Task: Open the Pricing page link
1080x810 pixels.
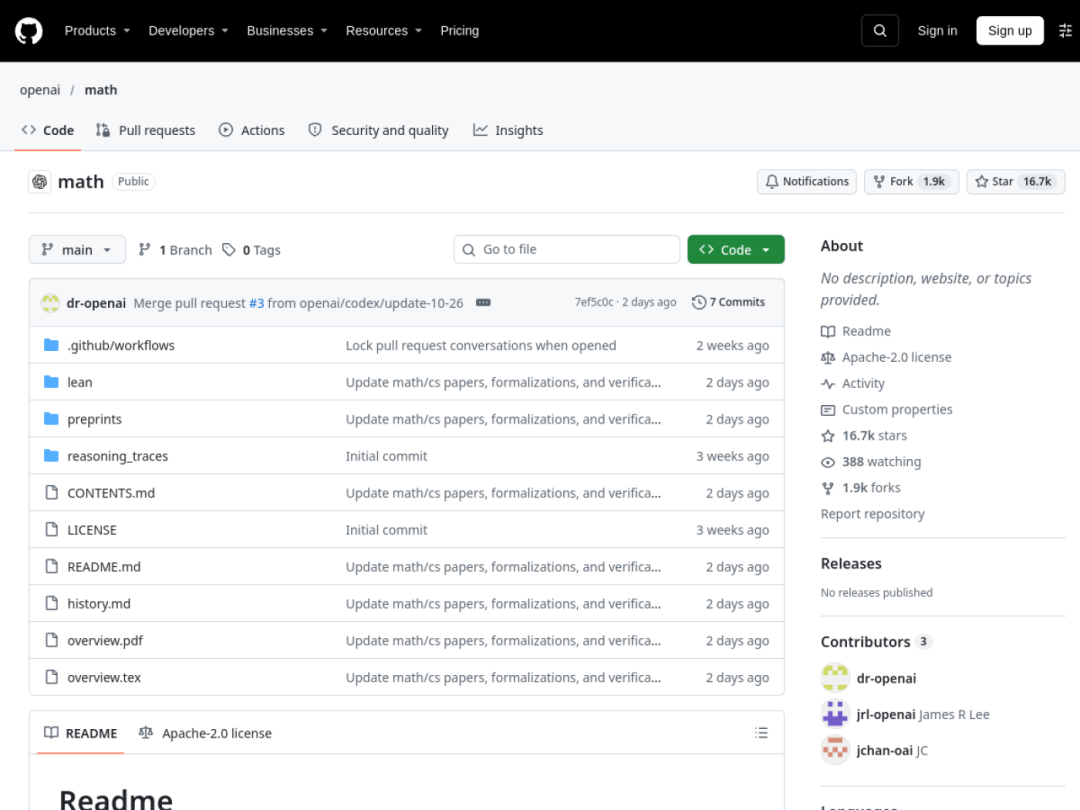Action: [x=459, y=31]
